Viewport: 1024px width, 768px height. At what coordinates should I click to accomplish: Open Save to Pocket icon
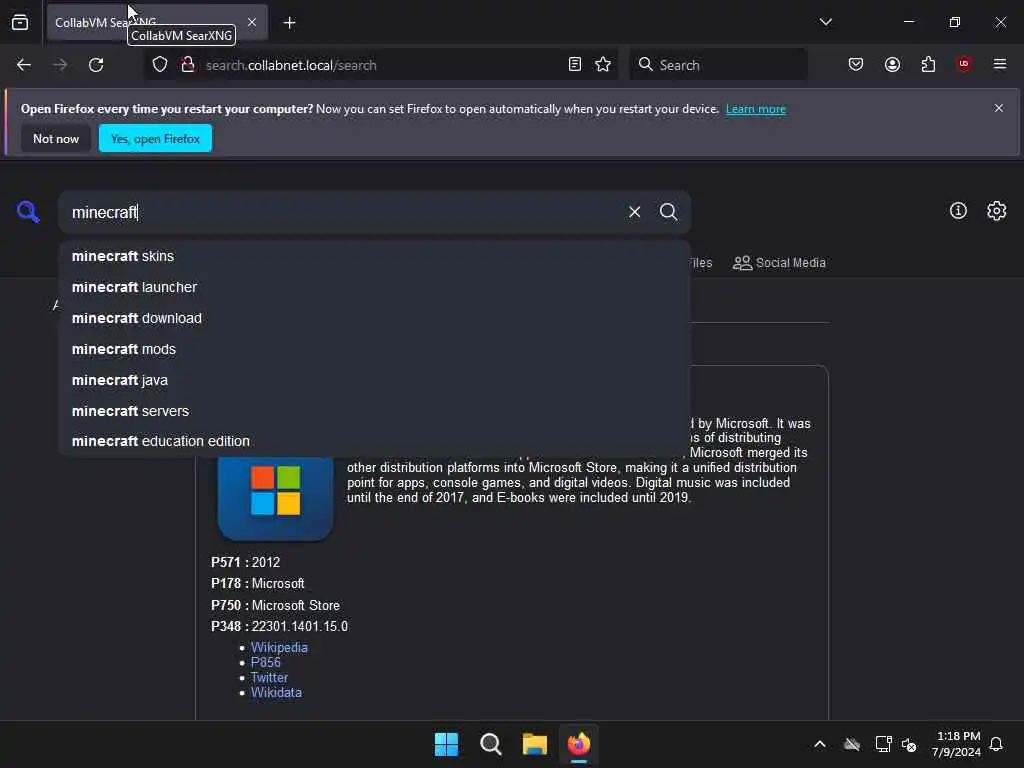pos(856,65)
